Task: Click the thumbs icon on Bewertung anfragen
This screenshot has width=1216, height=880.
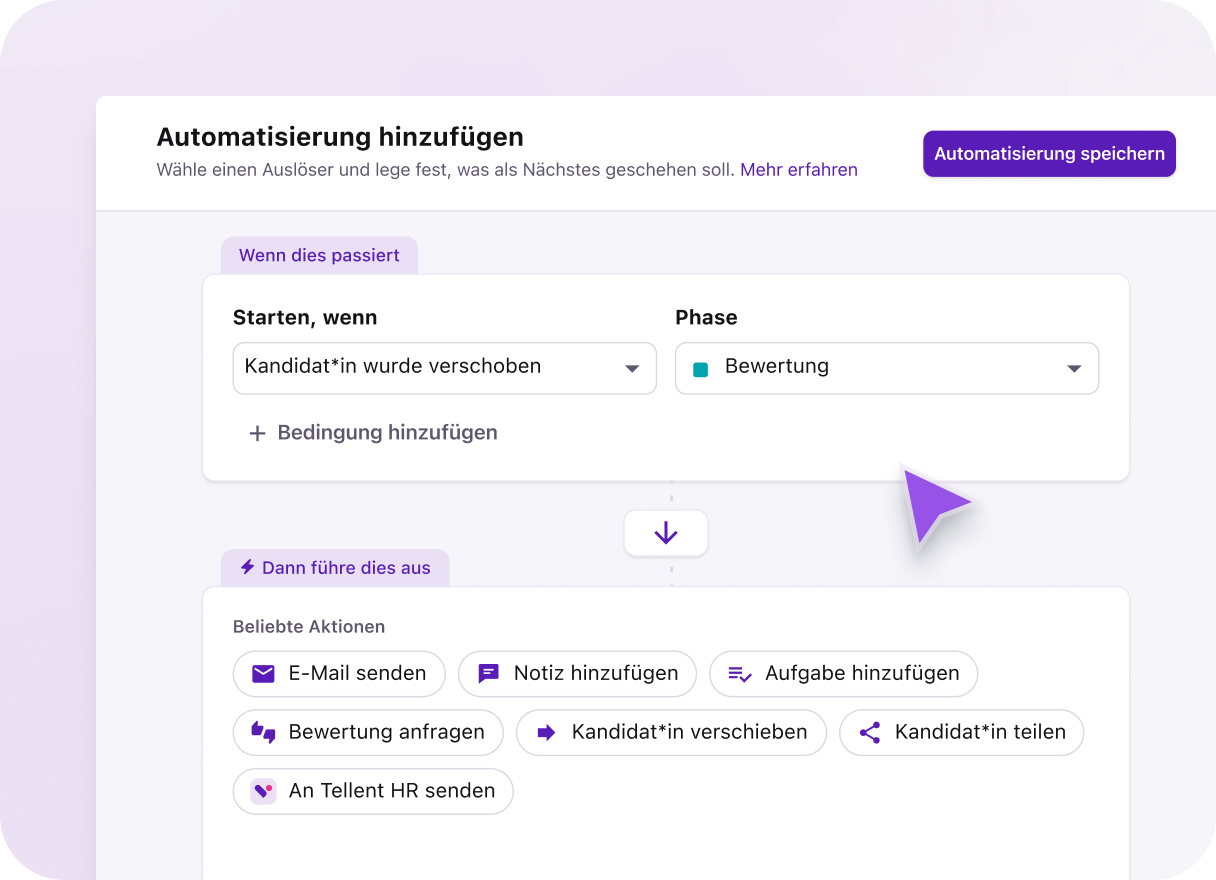Action: tap(263, 732)
